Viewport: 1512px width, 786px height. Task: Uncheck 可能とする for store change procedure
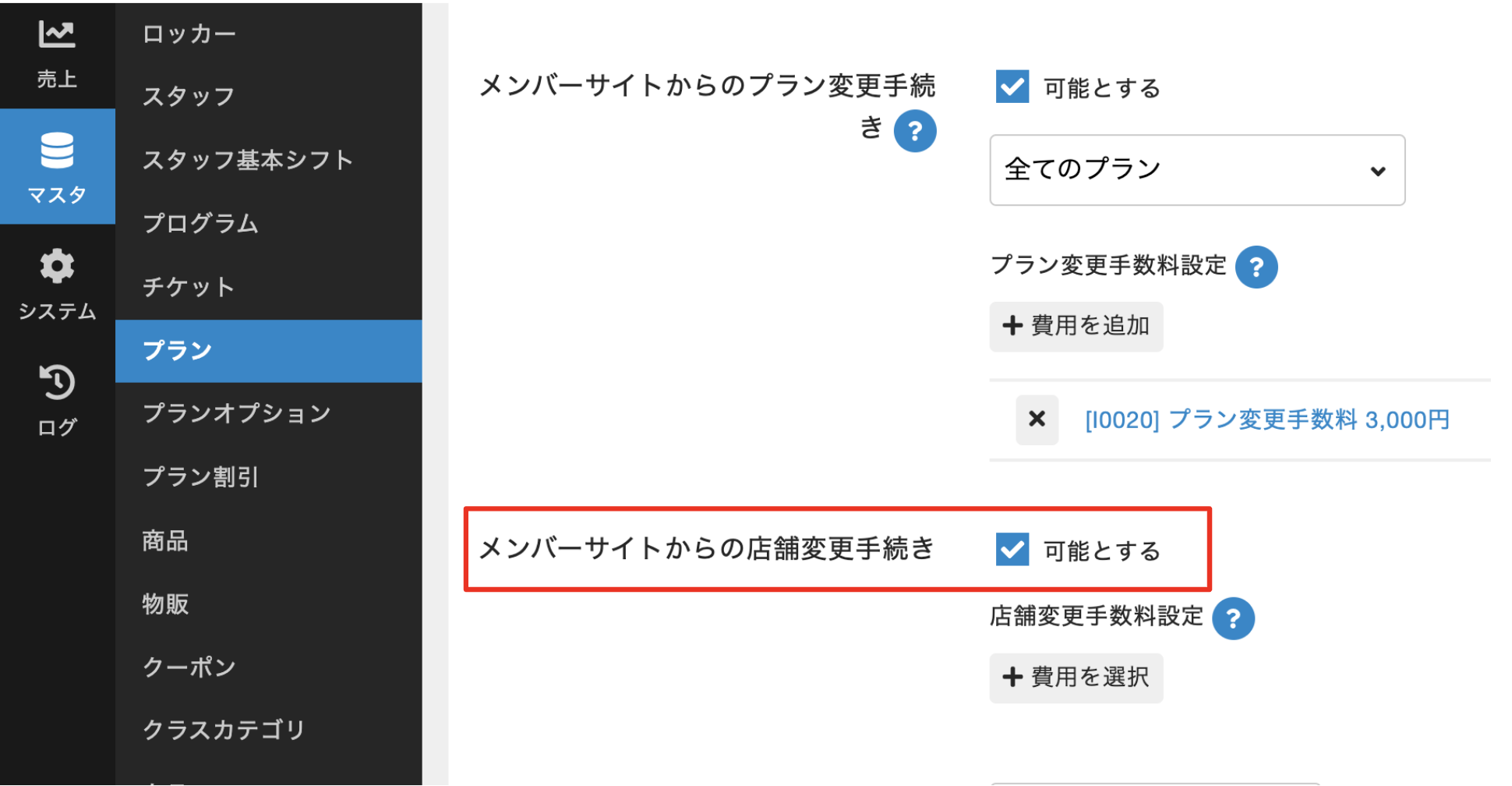click(1012, 550)
